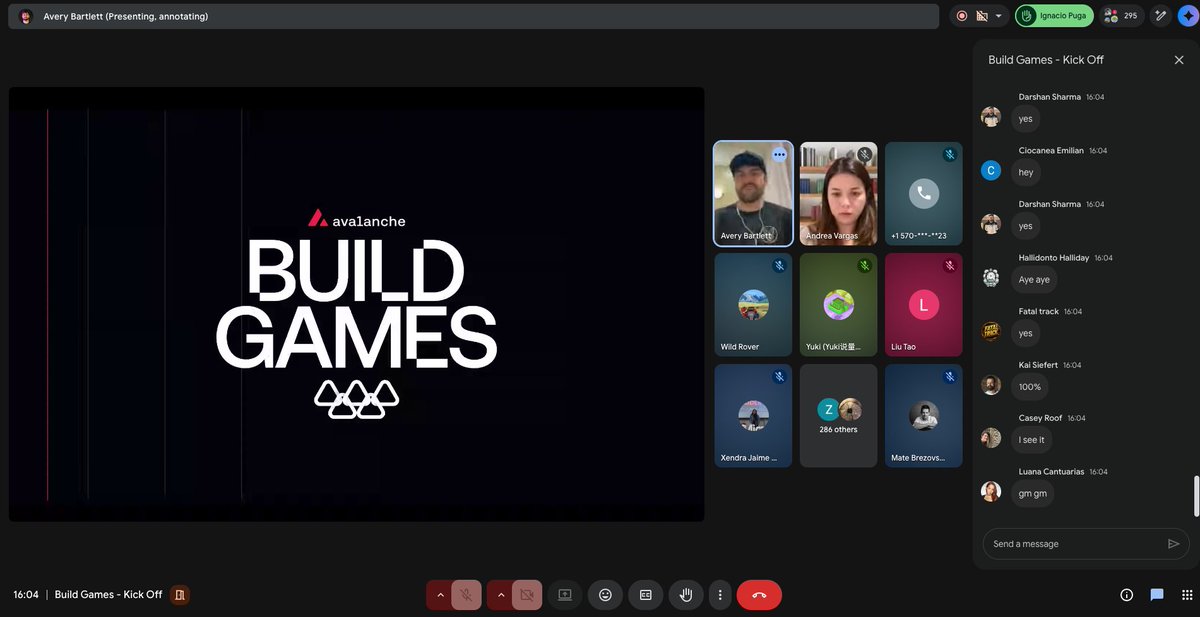Click muted mic icon on Mate Brezovs tile
The width and height of the screenshot is (1200, 617).
point(950,377)
